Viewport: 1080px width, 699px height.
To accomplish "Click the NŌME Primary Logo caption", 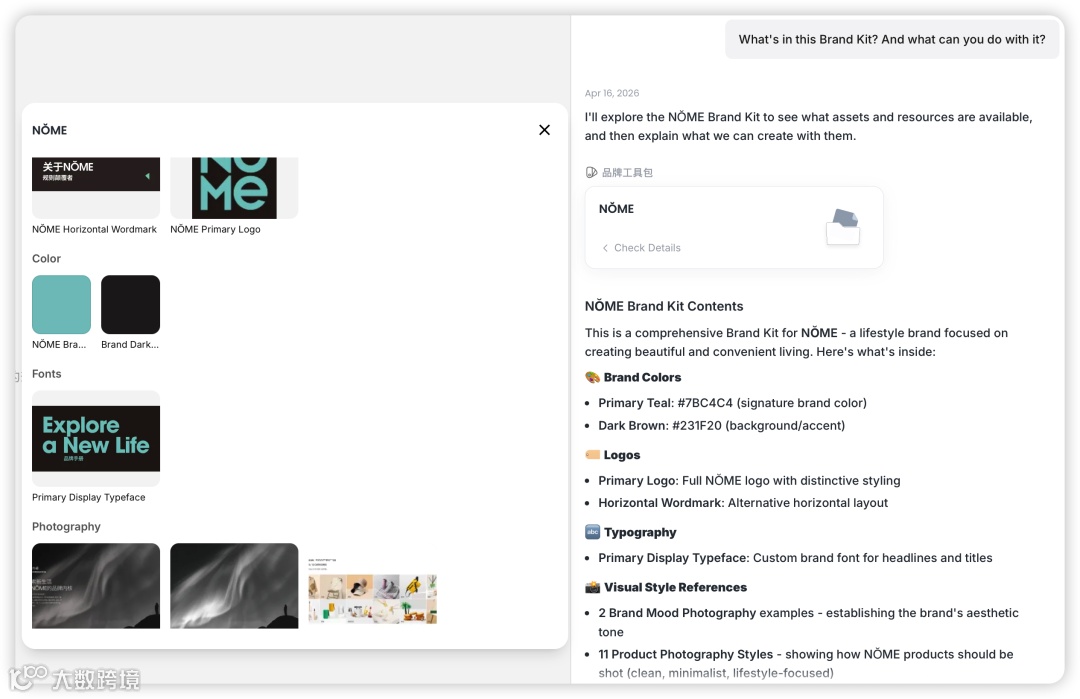I will pos(215,229).
